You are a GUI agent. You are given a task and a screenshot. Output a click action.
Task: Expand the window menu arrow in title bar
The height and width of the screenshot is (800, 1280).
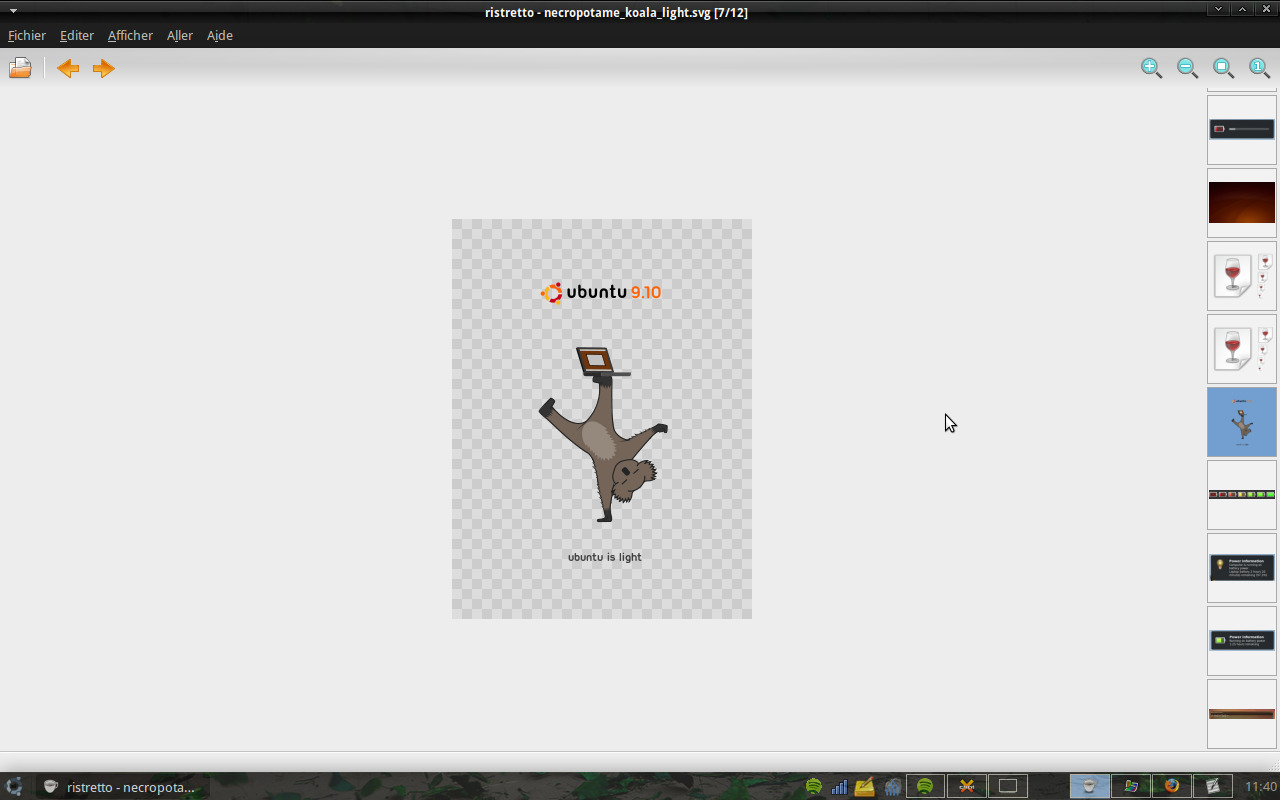(13, 11)
